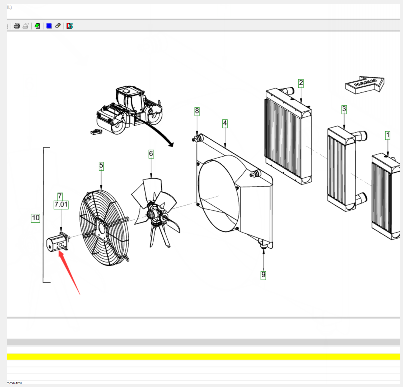Viewport: 403px width, 387px height.
Task: Click the green arrow toolbar icon
Action: pos(38,26)
